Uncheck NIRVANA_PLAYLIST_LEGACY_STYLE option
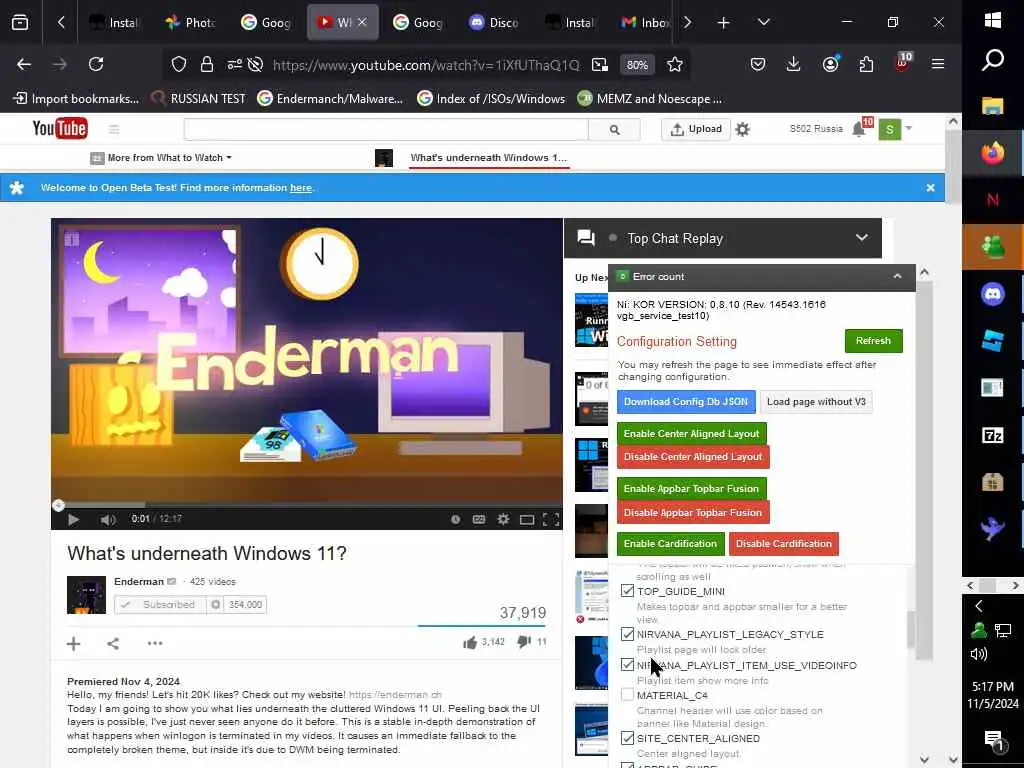1024x768 pixels. point(628,634)
